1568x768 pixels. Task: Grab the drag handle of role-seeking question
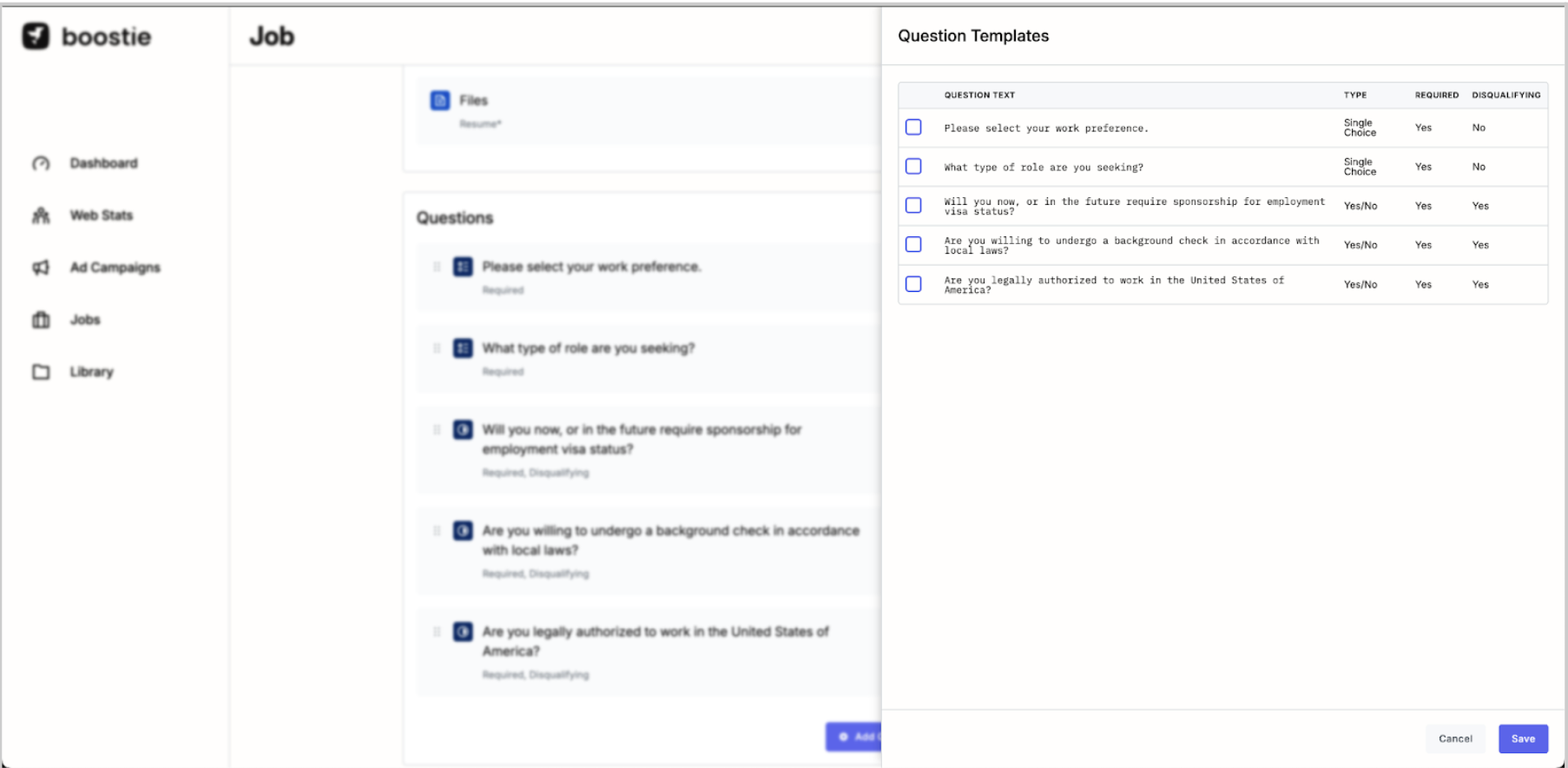[437, 348]
